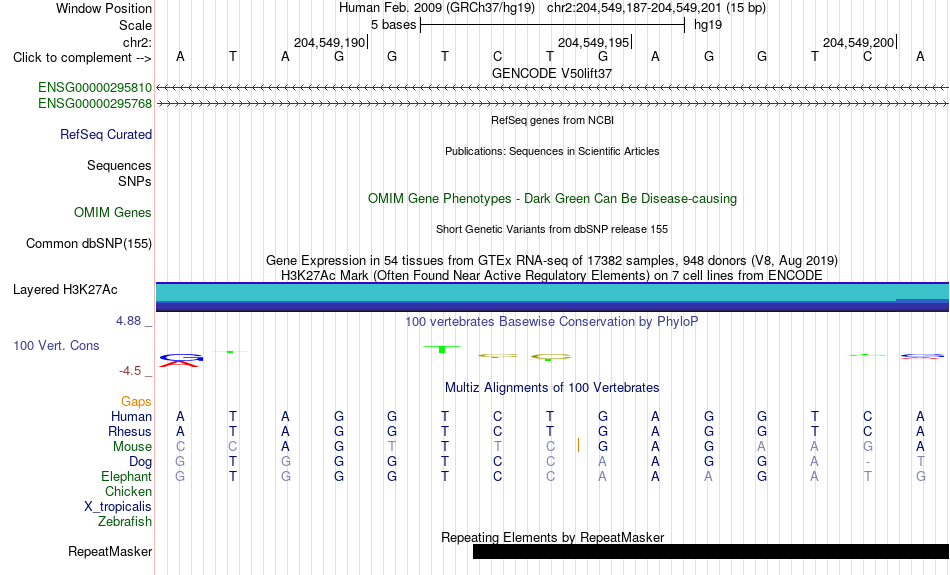The height and width of the screenshot is (575, 950).
Task: Select the ENSG00000295768 gene label
Action: 95,104
